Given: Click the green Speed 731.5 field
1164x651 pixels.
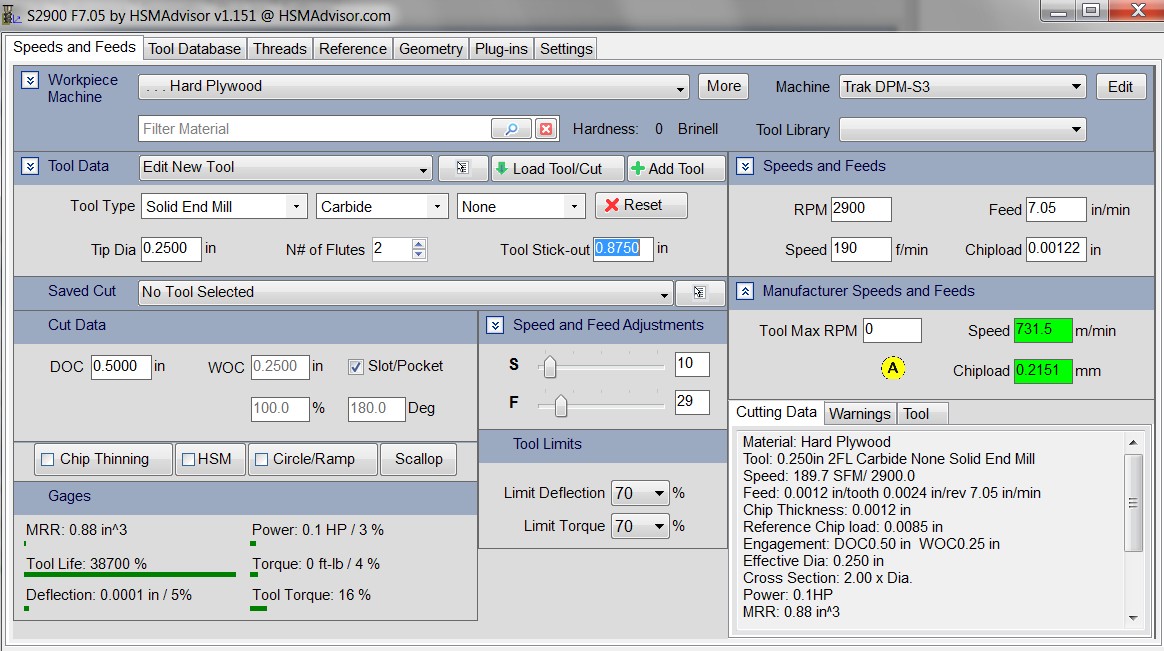Looking at the screenshot, I should pos(1043,330).
